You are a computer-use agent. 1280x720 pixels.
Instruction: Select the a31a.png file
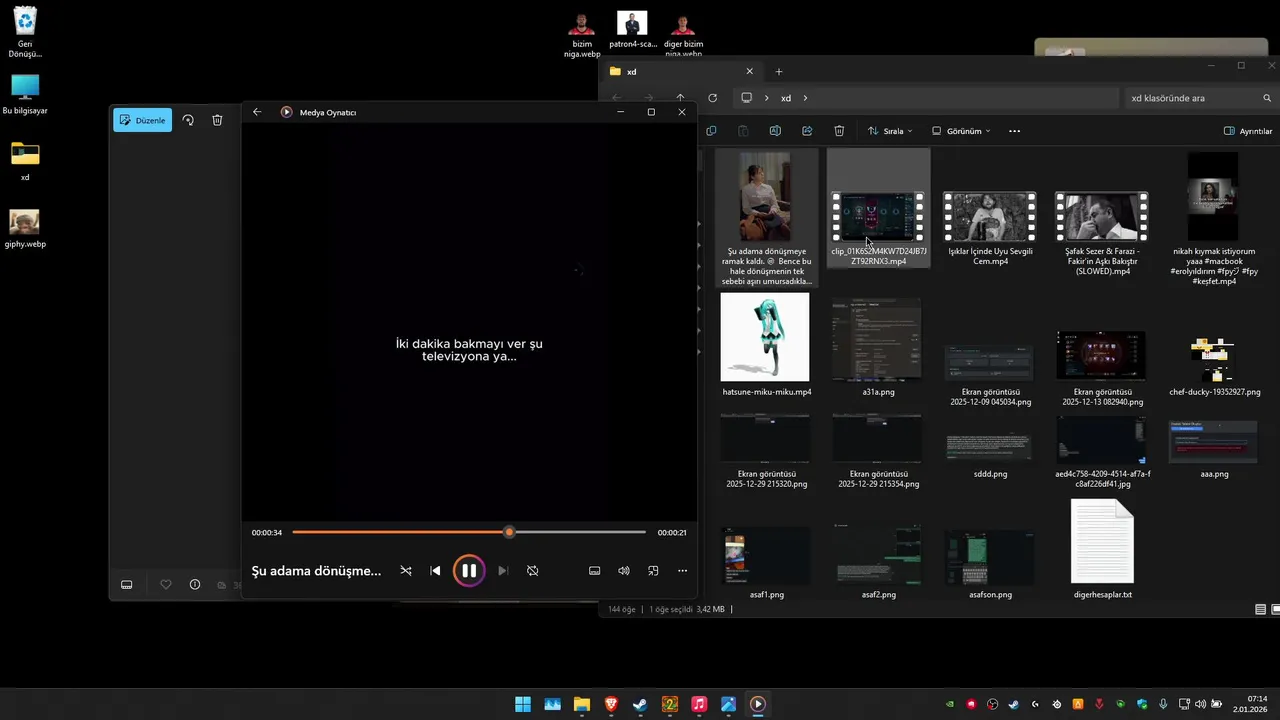coord(878,346)
